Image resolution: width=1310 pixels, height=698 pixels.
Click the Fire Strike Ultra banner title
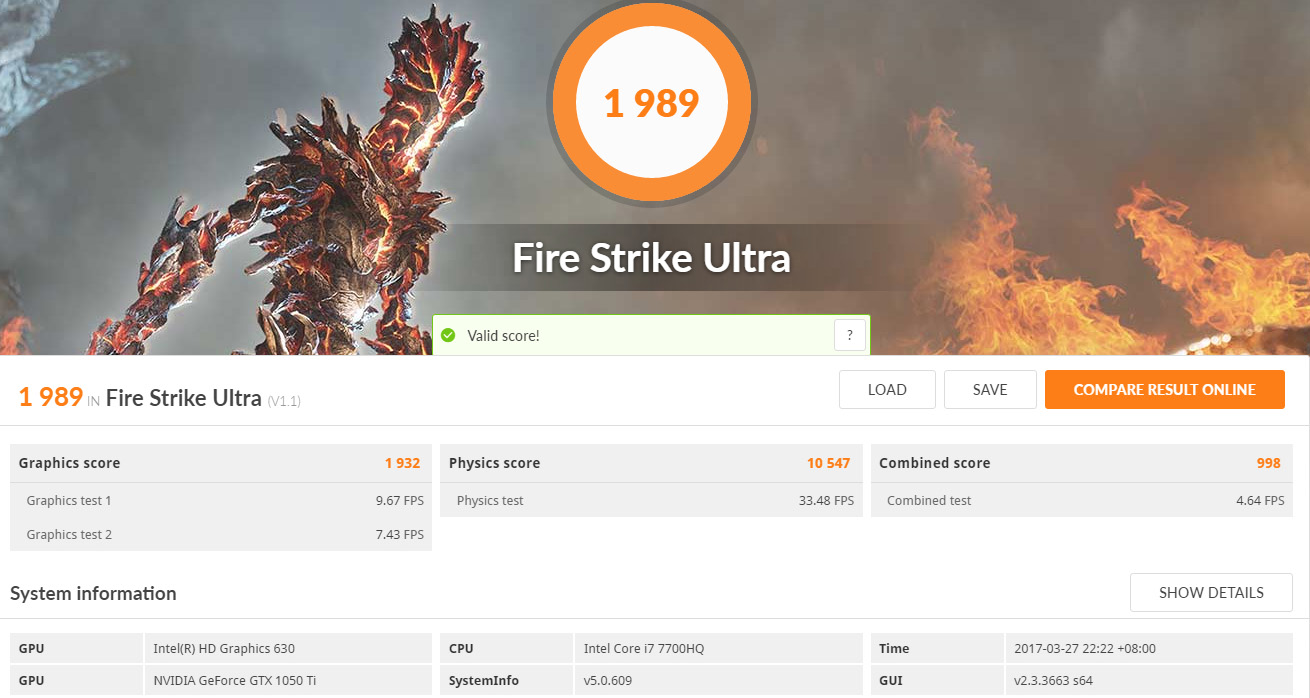pos(651,258)
